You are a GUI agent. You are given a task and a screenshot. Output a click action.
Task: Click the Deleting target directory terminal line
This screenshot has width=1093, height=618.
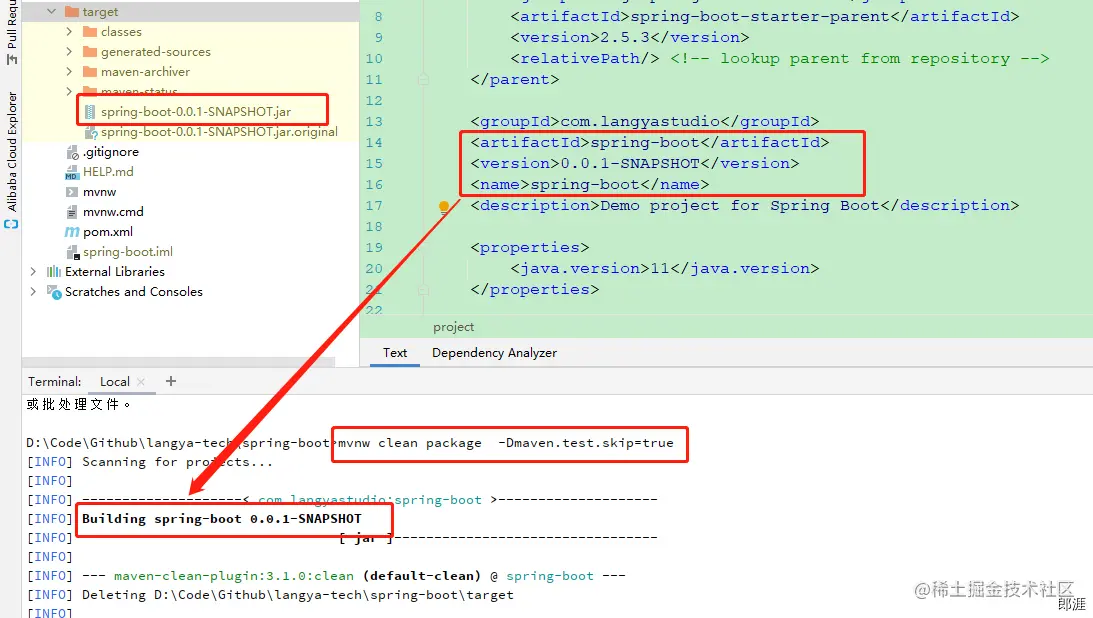click(x=298, y=595)
